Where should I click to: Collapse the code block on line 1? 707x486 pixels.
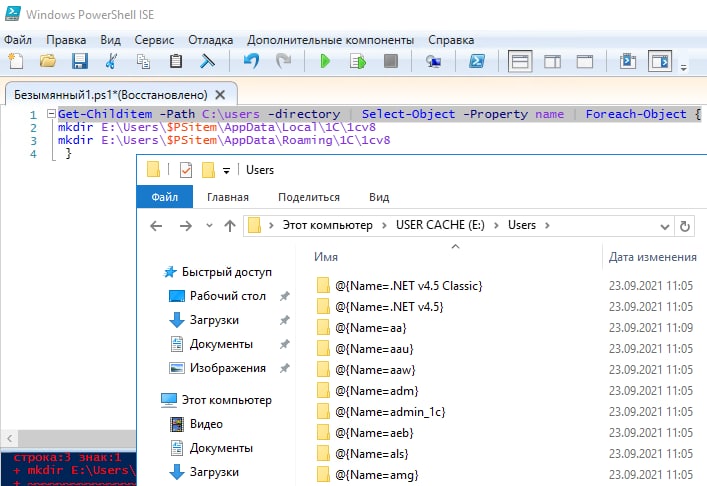[x=51, y=114]
